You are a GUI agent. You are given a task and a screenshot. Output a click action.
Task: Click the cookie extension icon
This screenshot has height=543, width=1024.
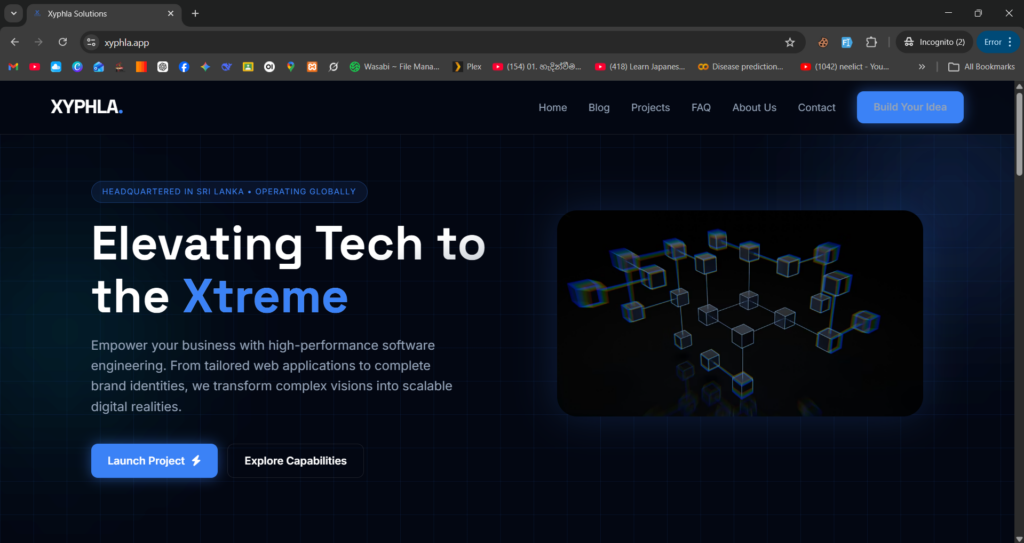click(x=823, y=42)
